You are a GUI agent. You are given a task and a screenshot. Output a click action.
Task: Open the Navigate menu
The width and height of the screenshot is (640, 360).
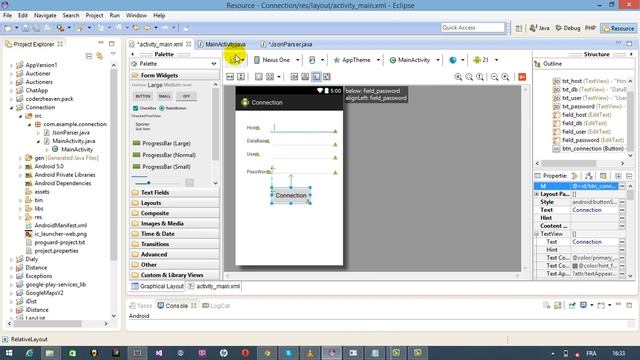45,16
